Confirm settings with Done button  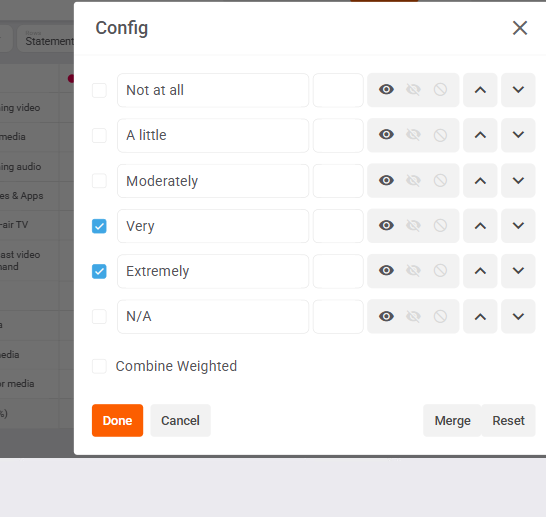[x=117, y=421]
